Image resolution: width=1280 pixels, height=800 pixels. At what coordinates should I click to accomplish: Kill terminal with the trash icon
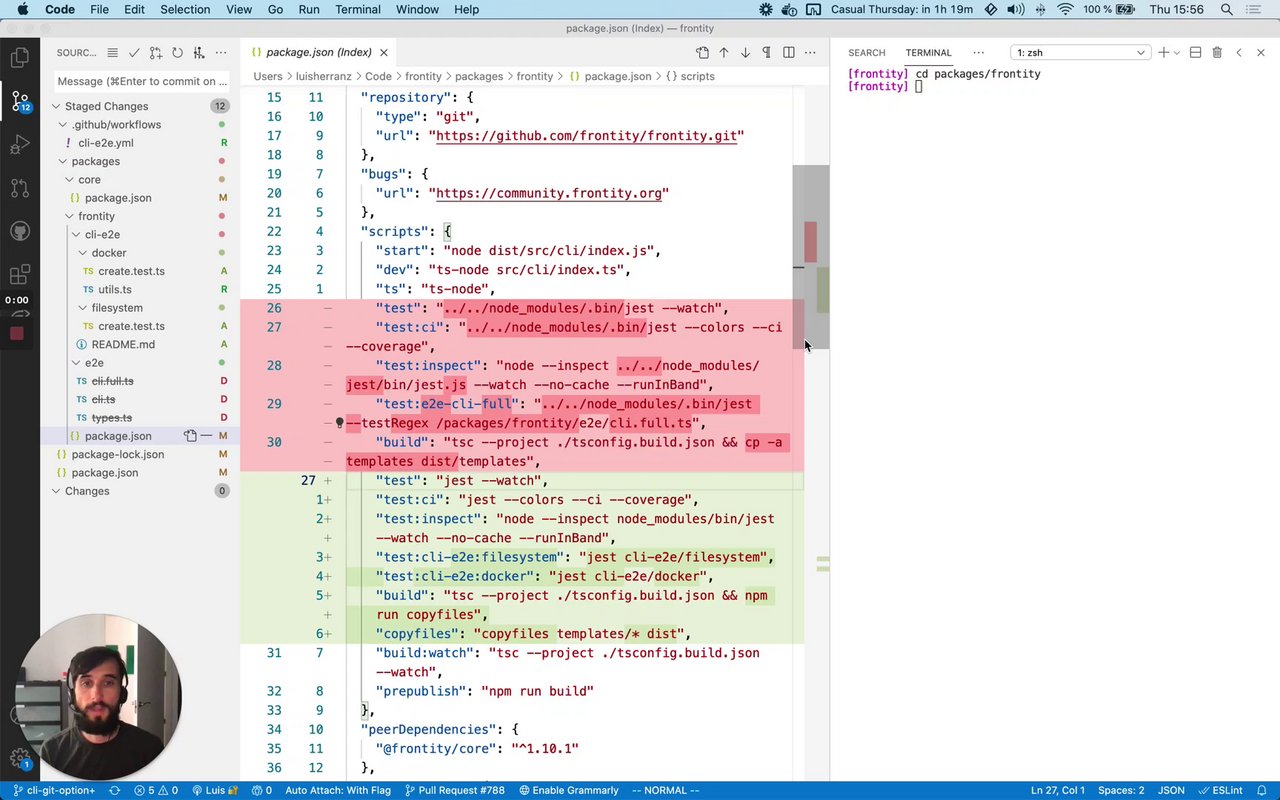click(1217, 52)
